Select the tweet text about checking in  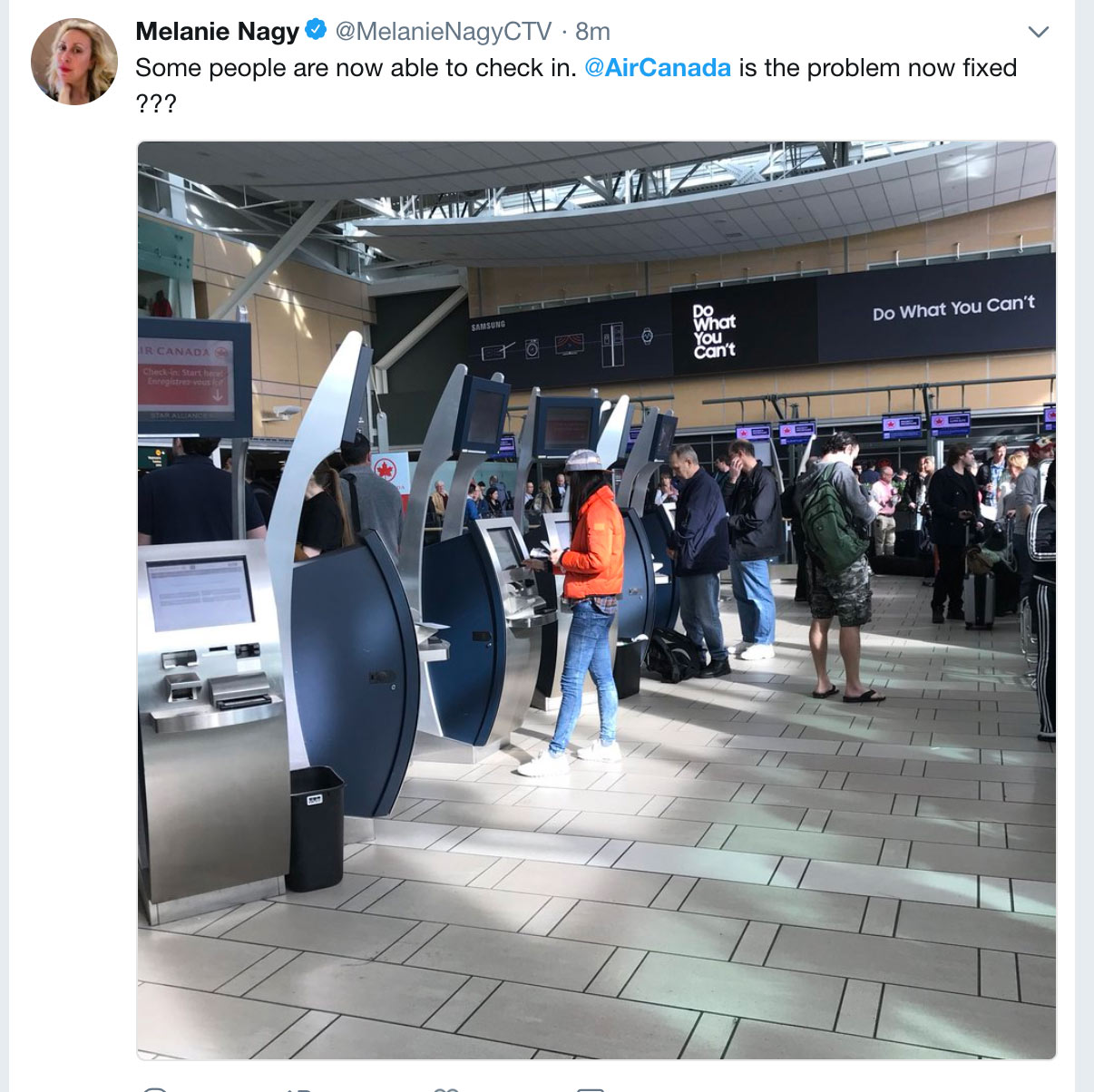pos(576,84)
